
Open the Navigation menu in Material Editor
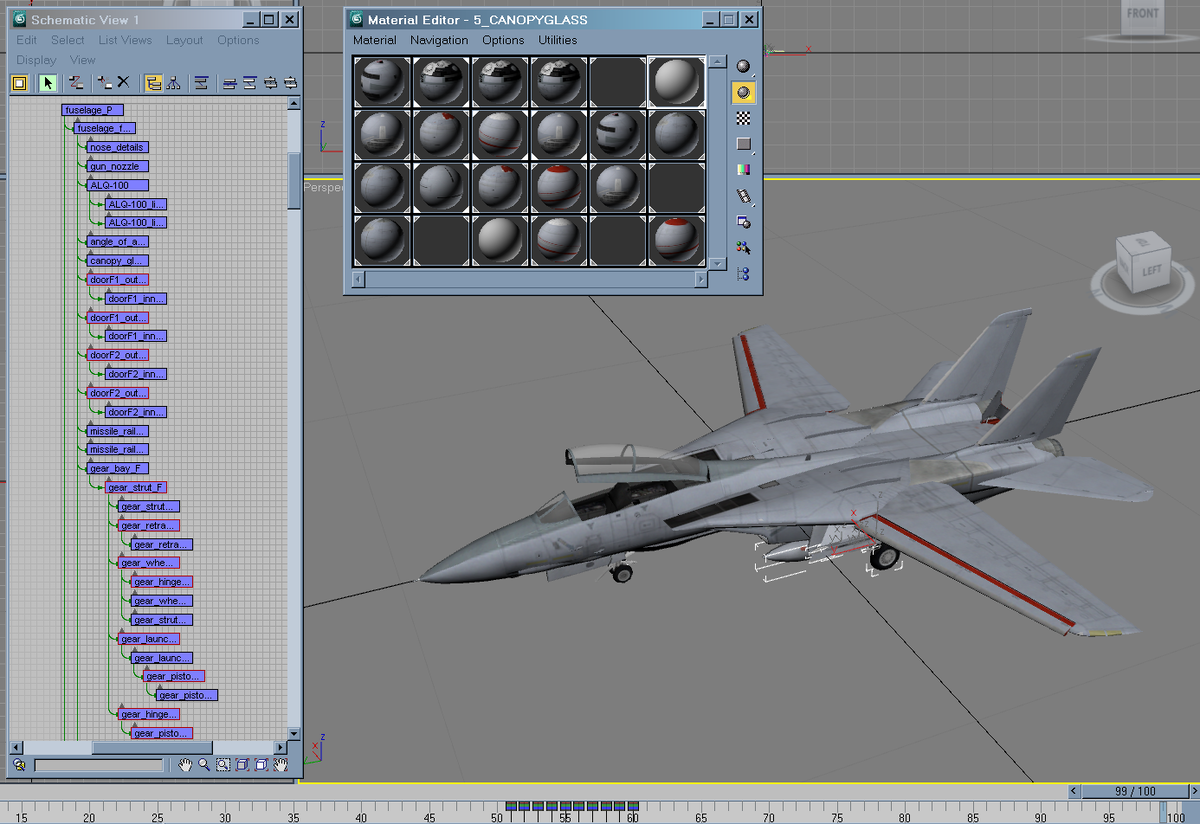pyautogui.click(x=439, y=40)
